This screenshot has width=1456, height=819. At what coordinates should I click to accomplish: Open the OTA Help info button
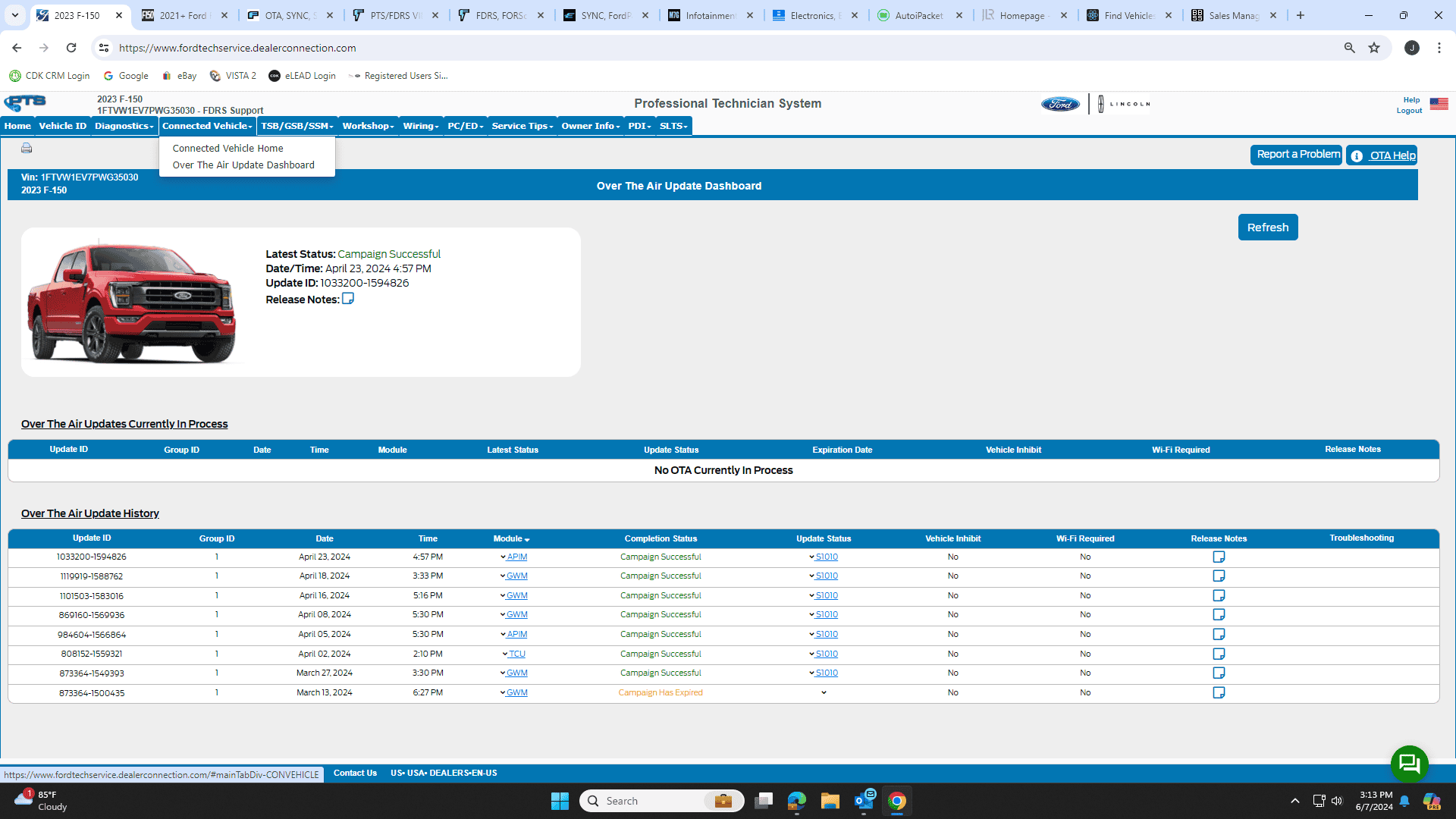coord(1382,155)
